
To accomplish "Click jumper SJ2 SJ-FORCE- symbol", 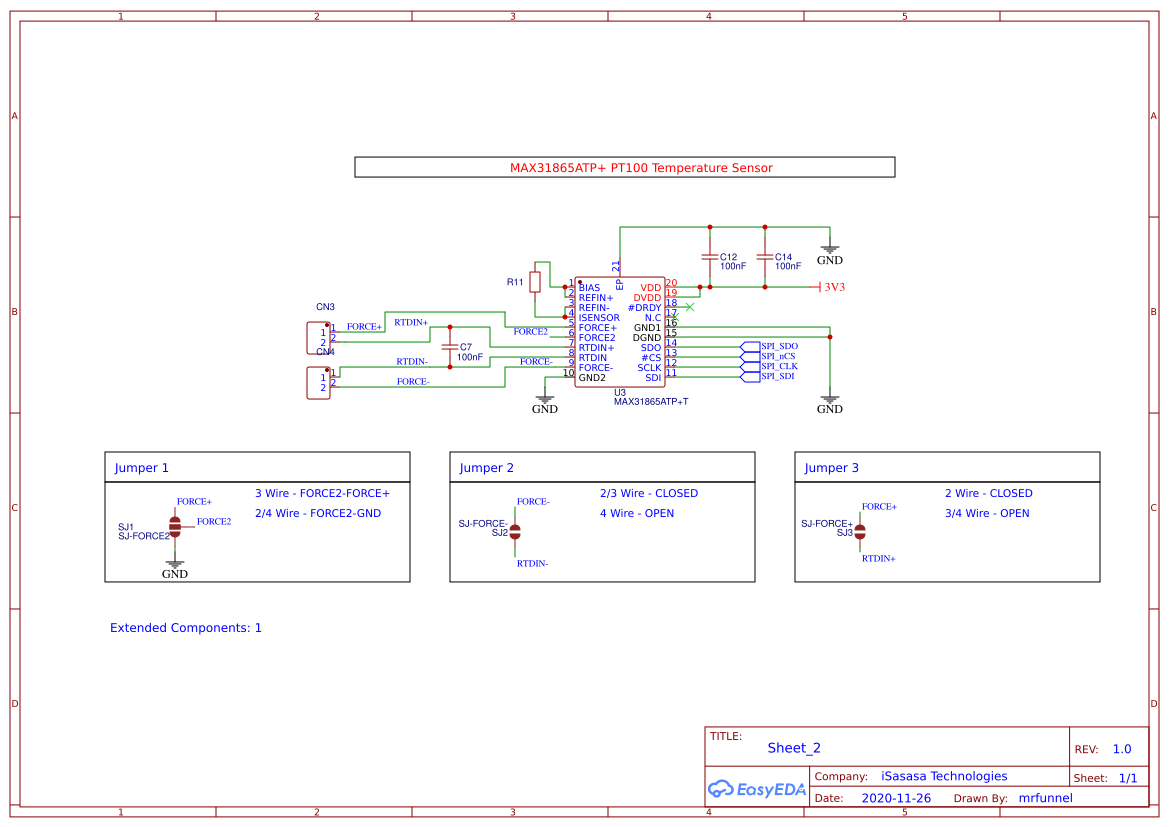I will pos(515,532).
